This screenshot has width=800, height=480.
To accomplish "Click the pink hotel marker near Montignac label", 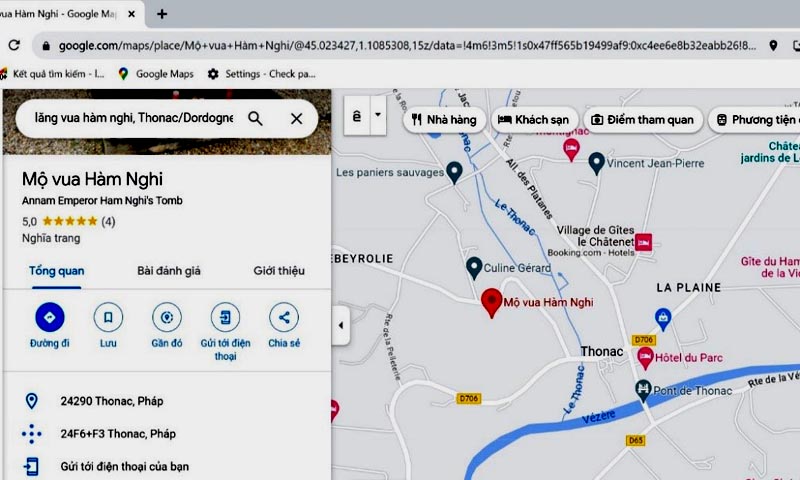I will (571, 149).
